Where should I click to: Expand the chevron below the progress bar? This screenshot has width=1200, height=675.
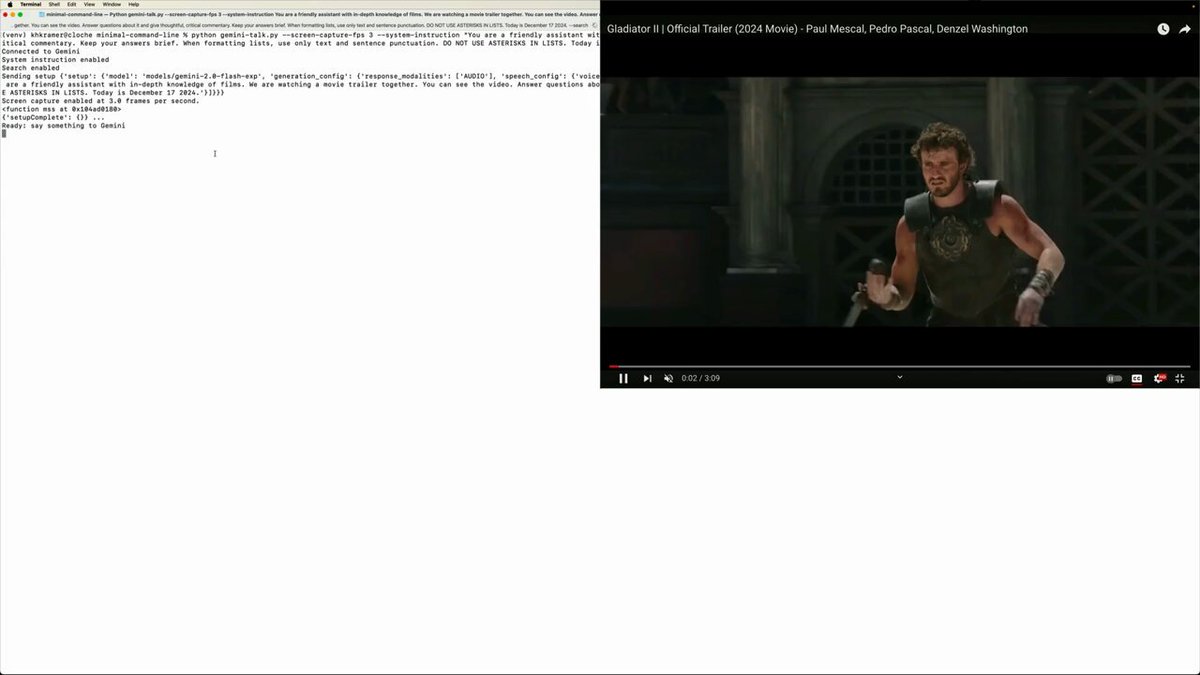pos(900,377)
